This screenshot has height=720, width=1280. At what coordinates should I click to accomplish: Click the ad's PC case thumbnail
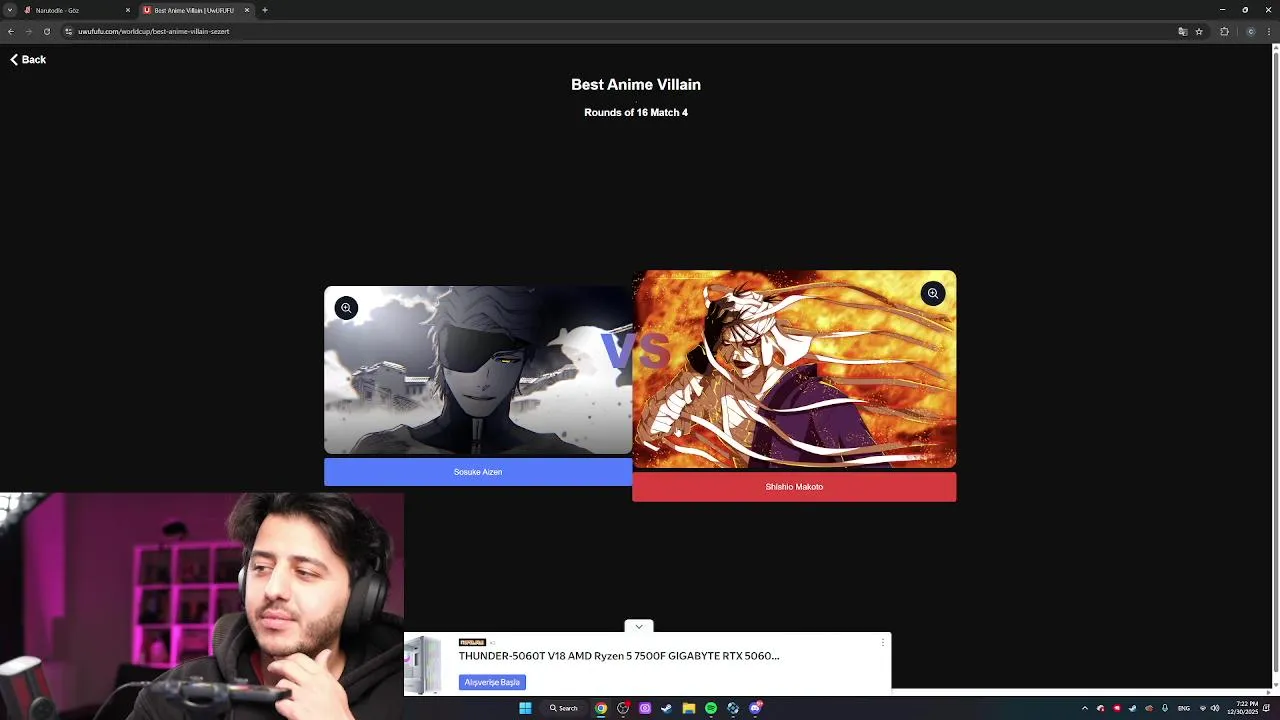click(423, 665)
